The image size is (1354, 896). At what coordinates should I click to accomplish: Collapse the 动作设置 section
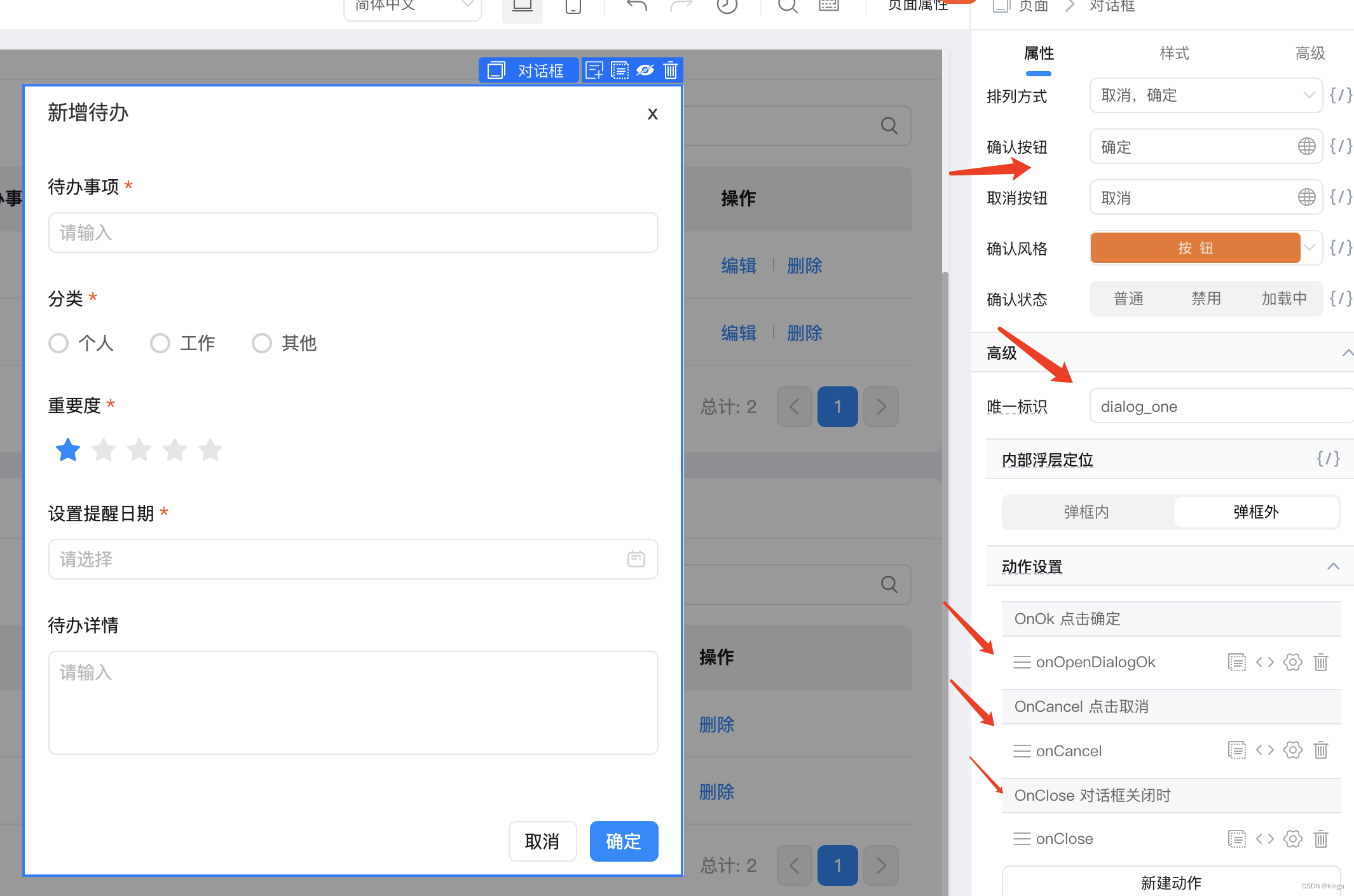click(x=1333, y=566)
